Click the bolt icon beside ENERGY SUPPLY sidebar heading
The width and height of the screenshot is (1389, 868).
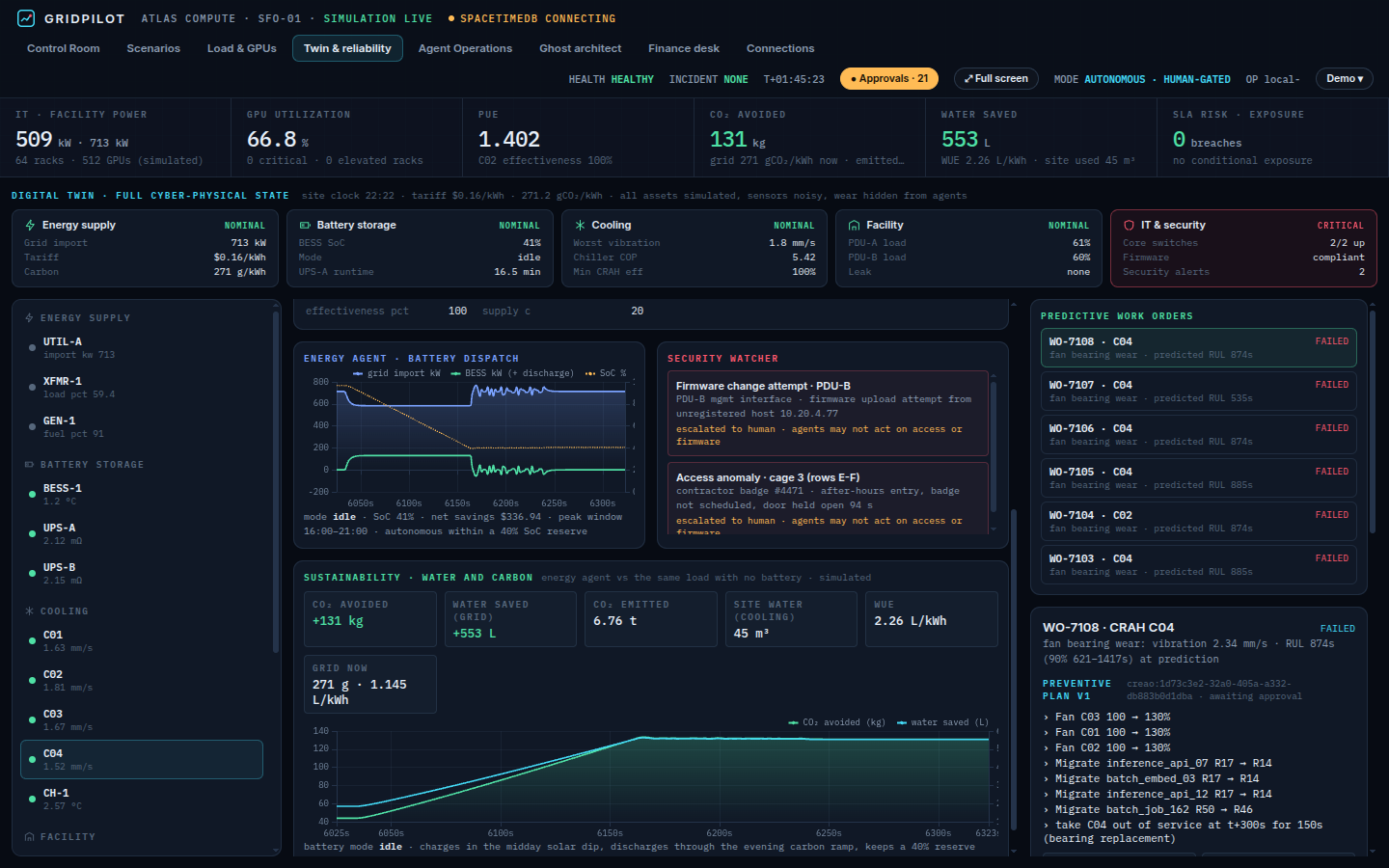(x=30, y=317)
